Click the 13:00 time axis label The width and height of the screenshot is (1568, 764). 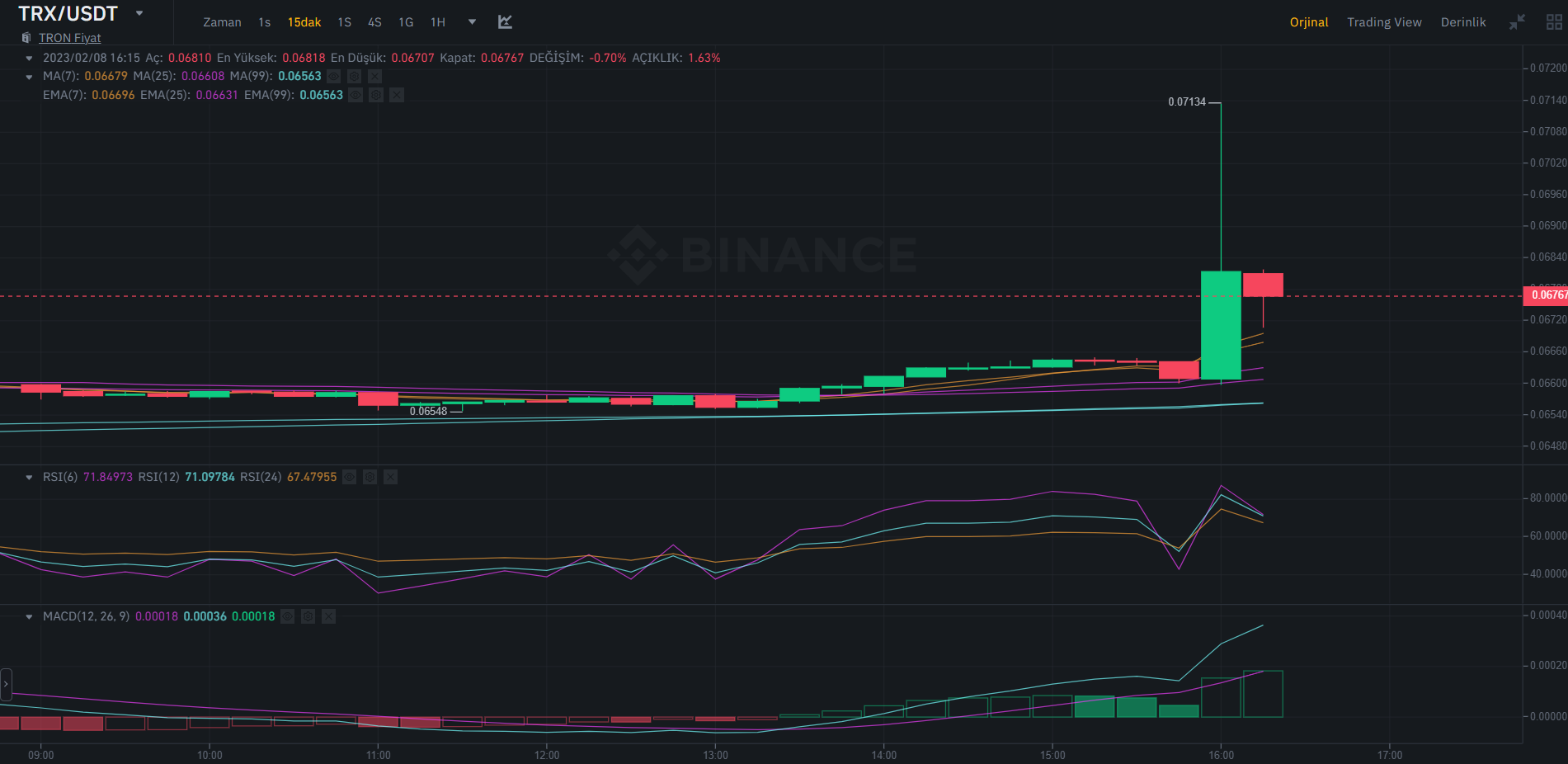715,755
